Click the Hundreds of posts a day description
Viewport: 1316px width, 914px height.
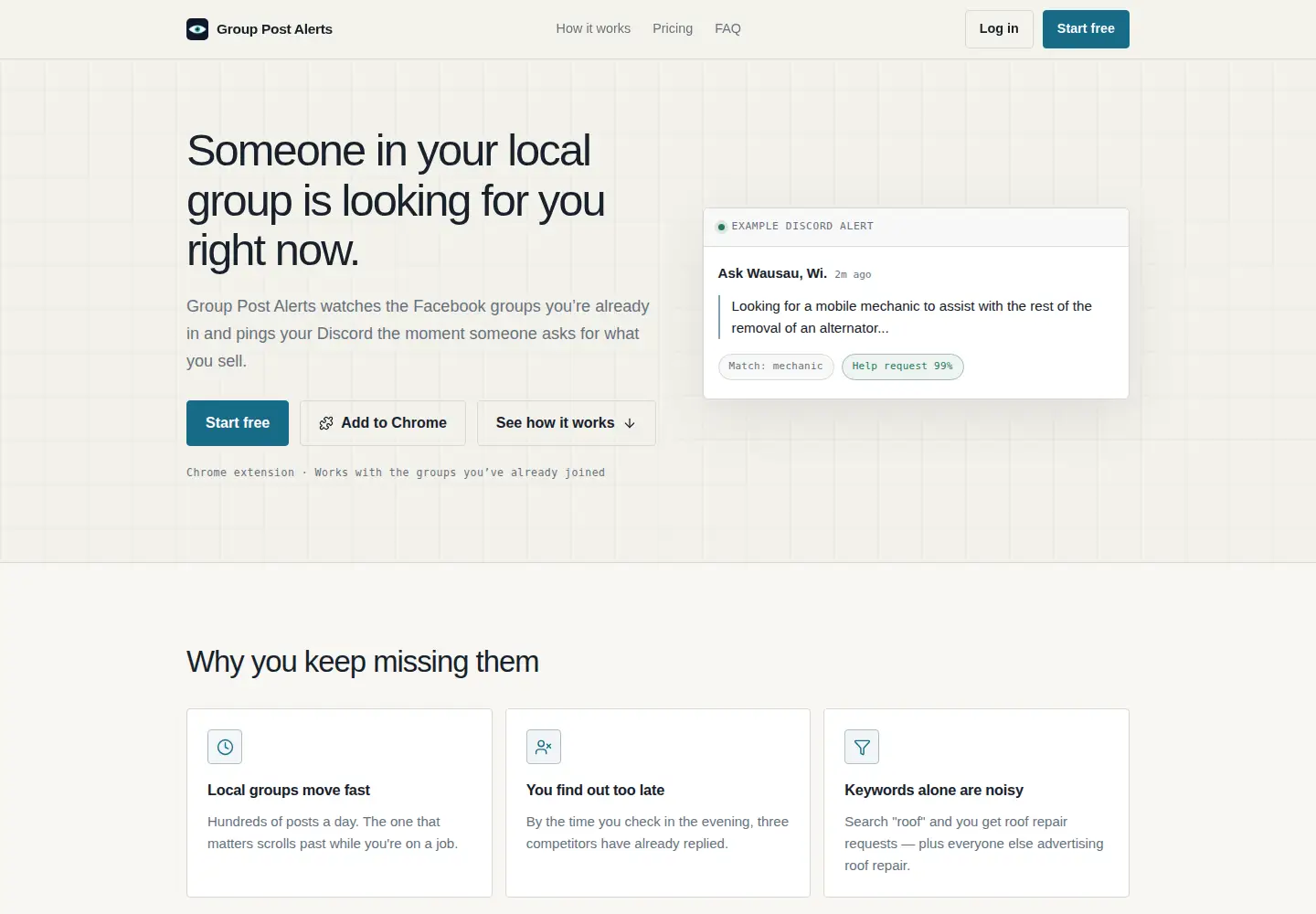point(333,833)
